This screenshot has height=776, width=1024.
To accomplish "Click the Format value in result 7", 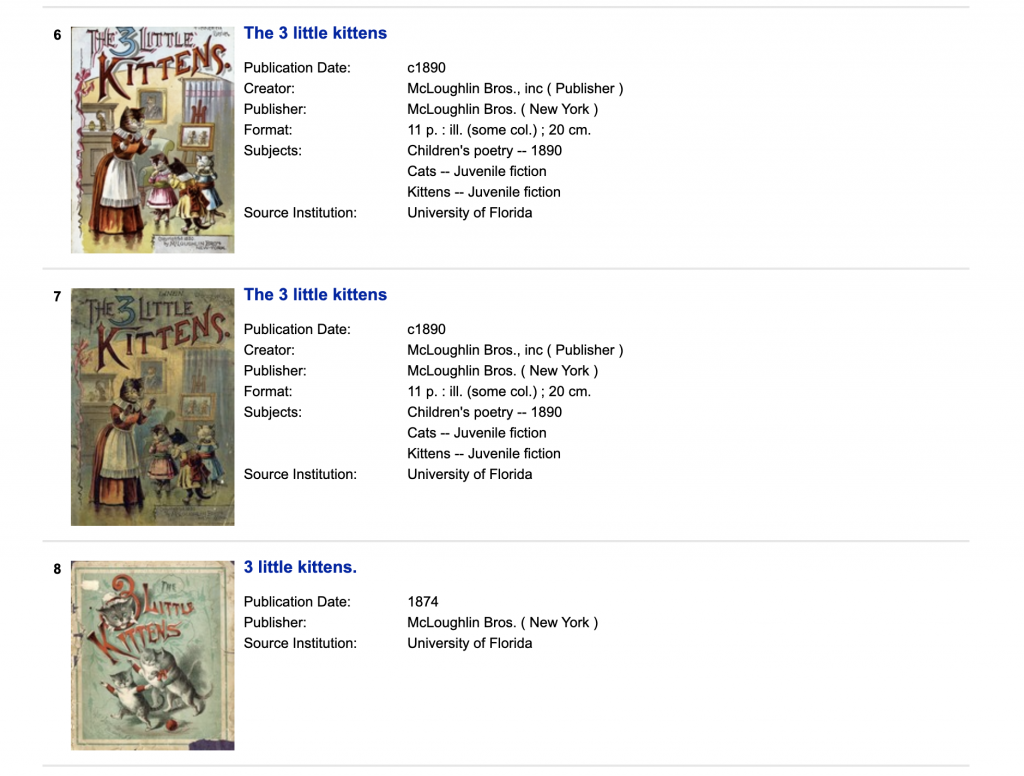I will (x=498, y=391).
